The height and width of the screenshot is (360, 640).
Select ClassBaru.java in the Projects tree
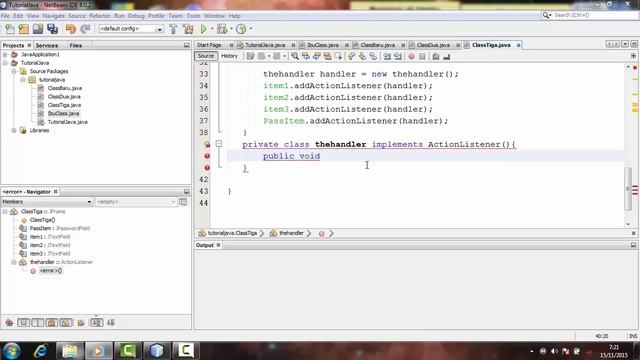(64, 88)
